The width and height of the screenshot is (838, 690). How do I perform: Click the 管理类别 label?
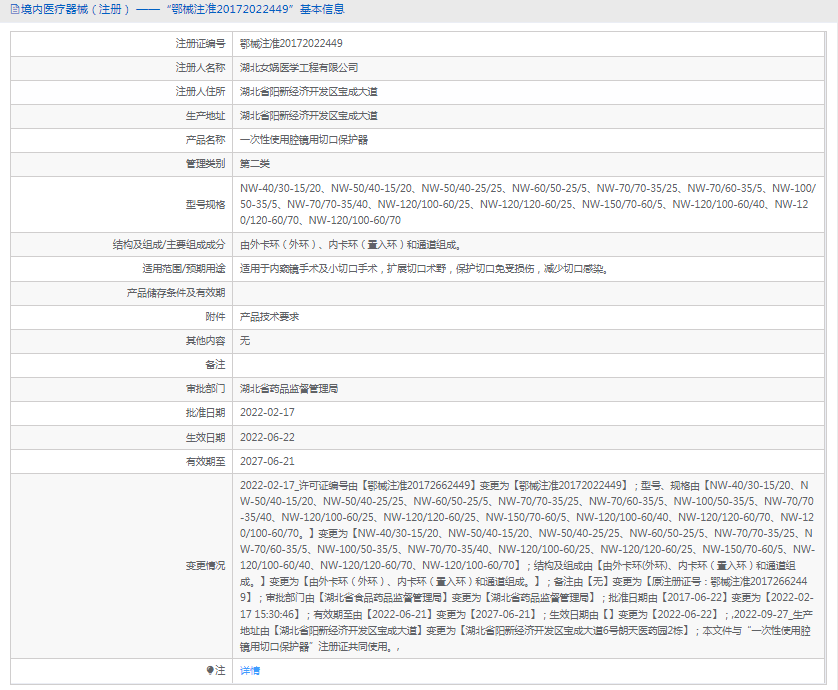pyautogui.click(x=205, y=164)
